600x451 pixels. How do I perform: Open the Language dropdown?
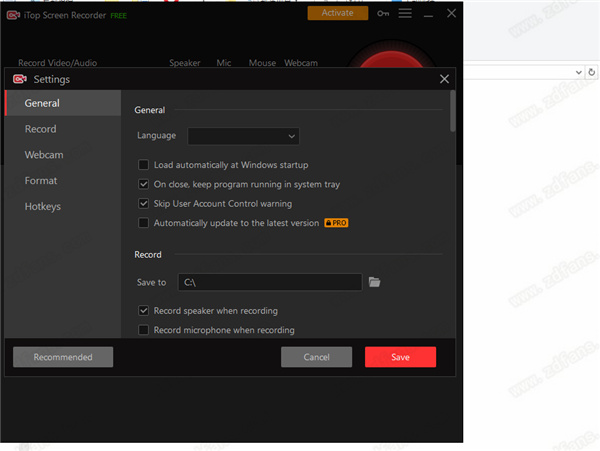coord(243,136)
